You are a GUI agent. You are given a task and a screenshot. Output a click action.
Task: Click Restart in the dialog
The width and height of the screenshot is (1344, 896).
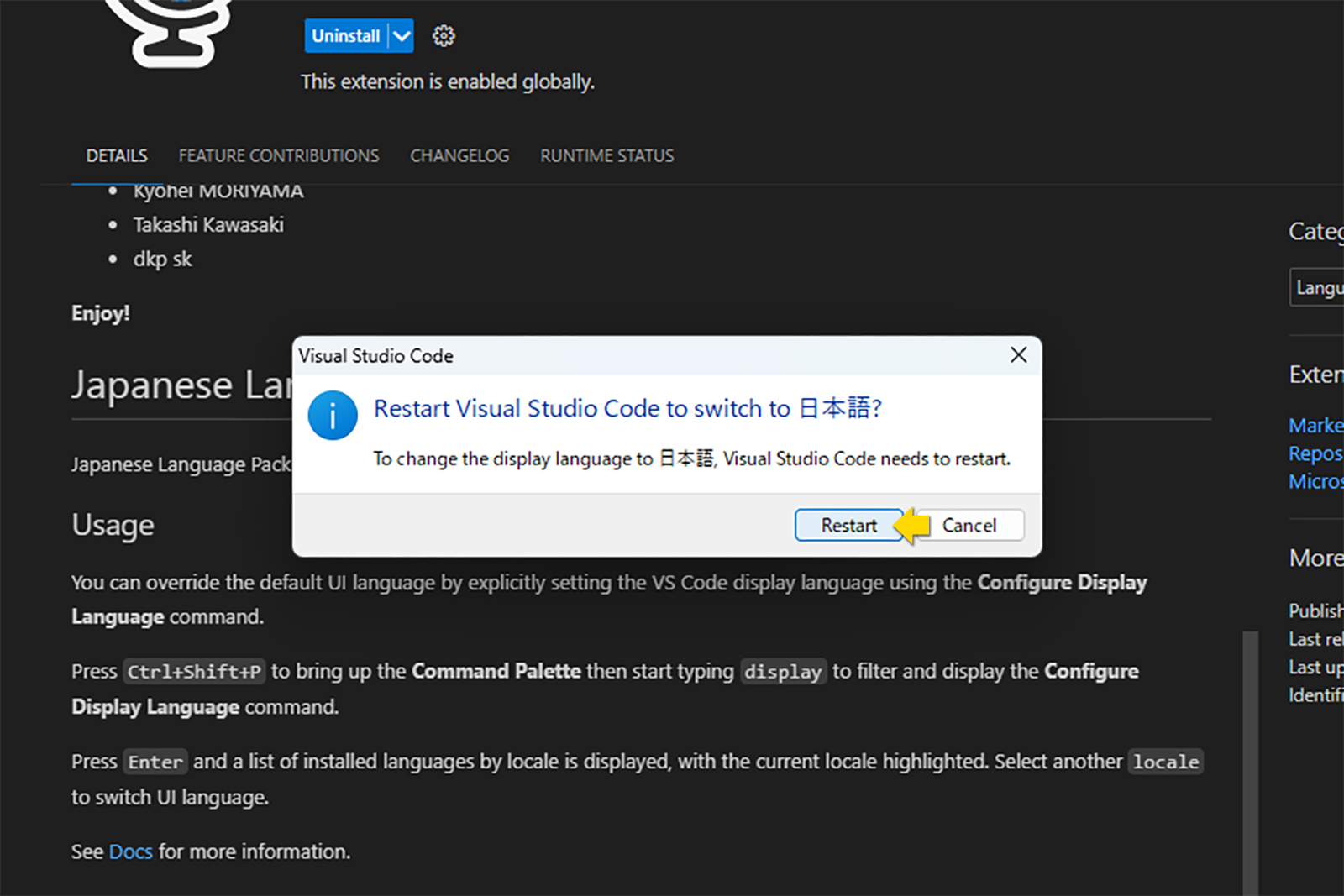(x=848, y=526)
